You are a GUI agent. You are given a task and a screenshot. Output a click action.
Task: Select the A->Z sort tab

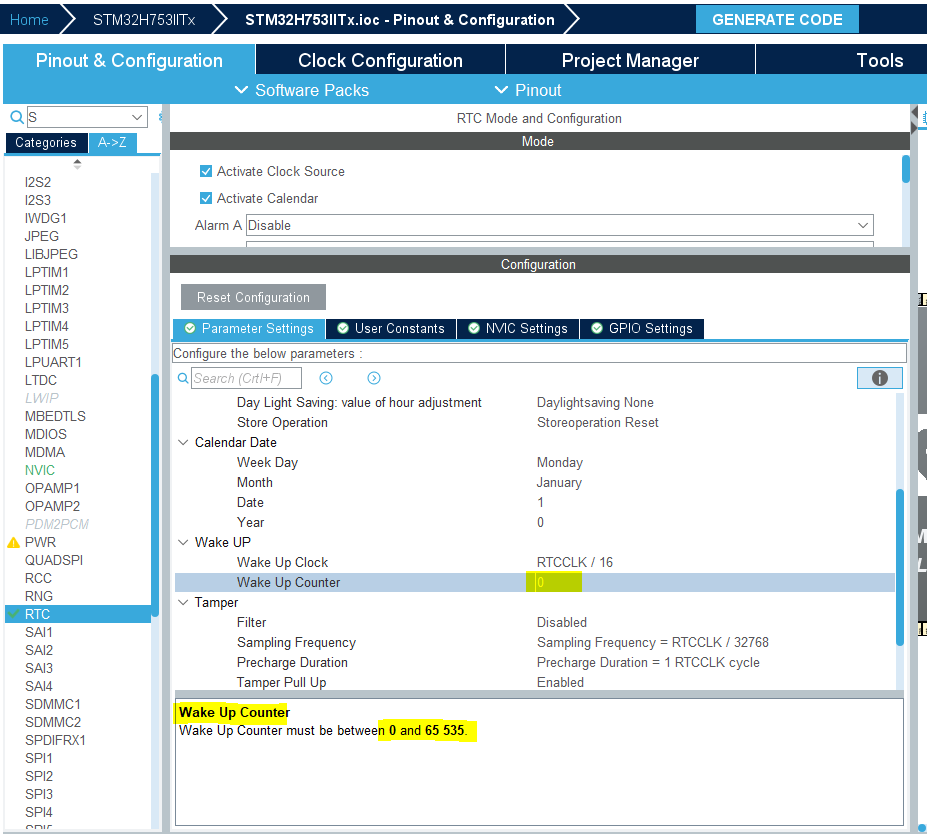click(112, 142)
